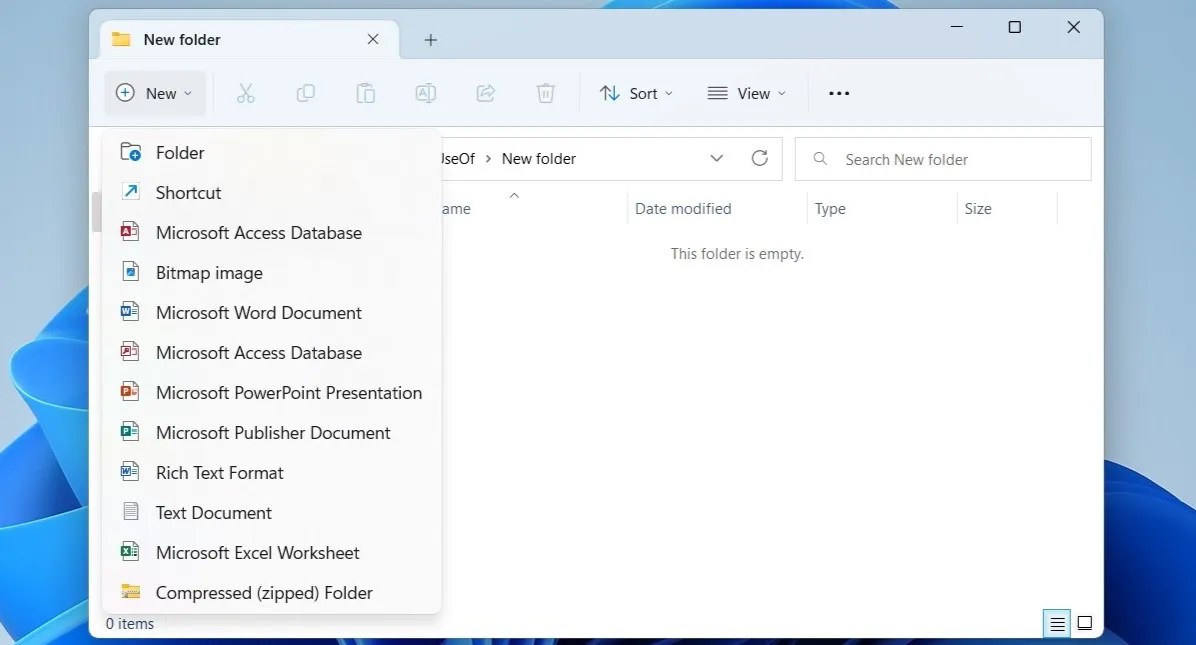Open the See more ellipsis button

[838, 93]
